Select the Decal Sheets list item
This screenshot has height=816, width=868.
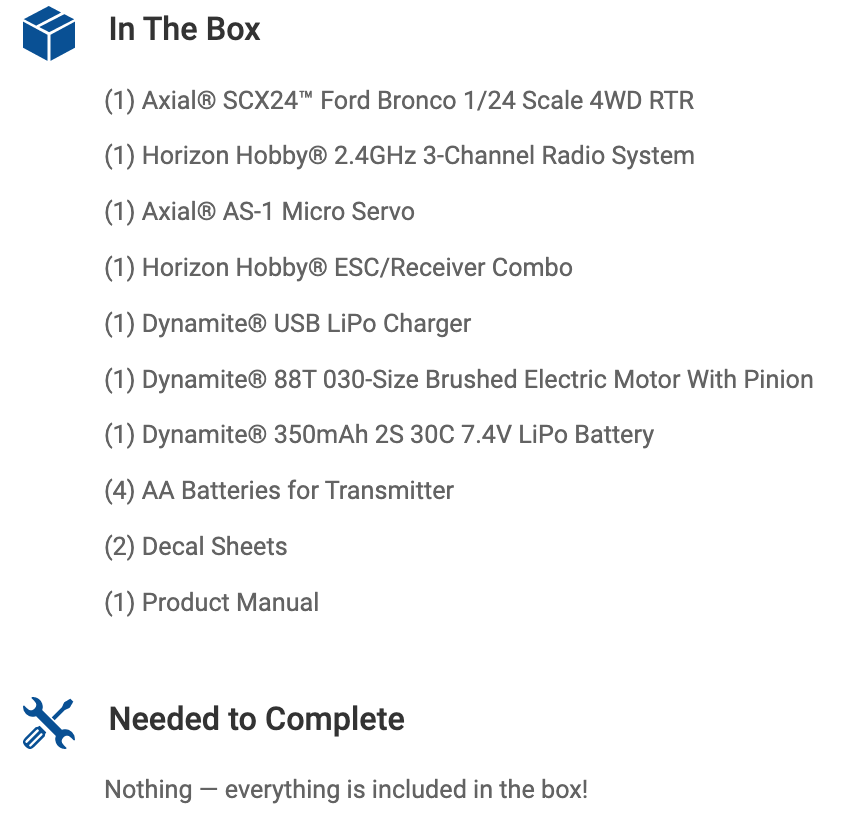point(214,547)
